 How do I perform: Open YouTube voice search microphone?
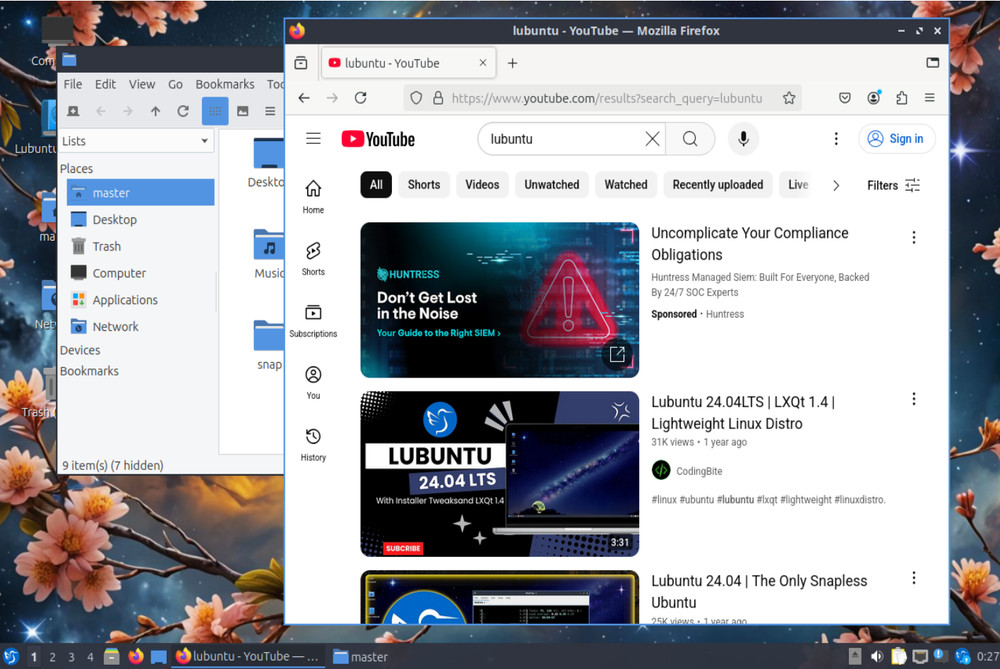coord(743,138)
